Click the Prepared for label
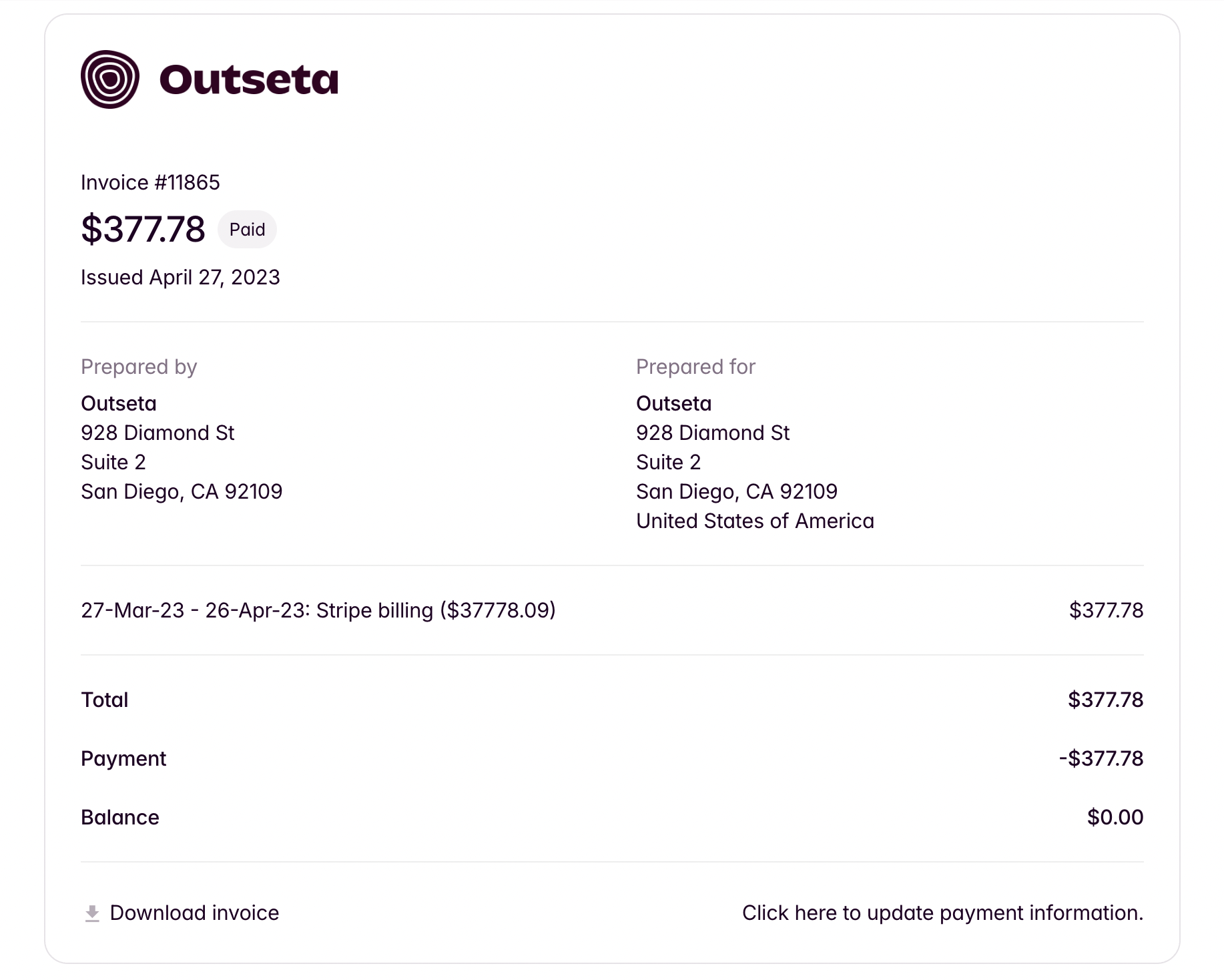Screen dimensions: 1224x980 tap(695, 367)
